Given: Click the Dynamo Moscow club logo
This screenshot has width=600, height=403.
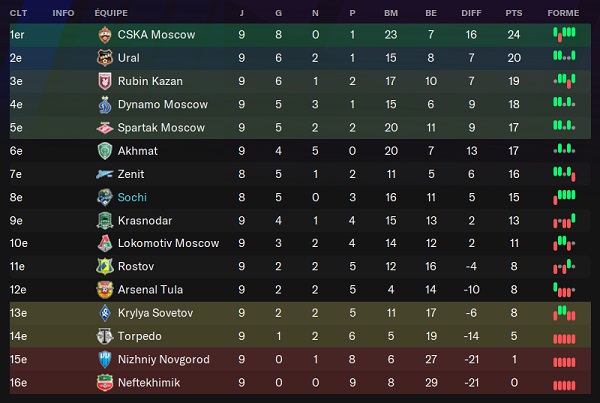Looking at the screenshot, I should [x=103, y=105].
